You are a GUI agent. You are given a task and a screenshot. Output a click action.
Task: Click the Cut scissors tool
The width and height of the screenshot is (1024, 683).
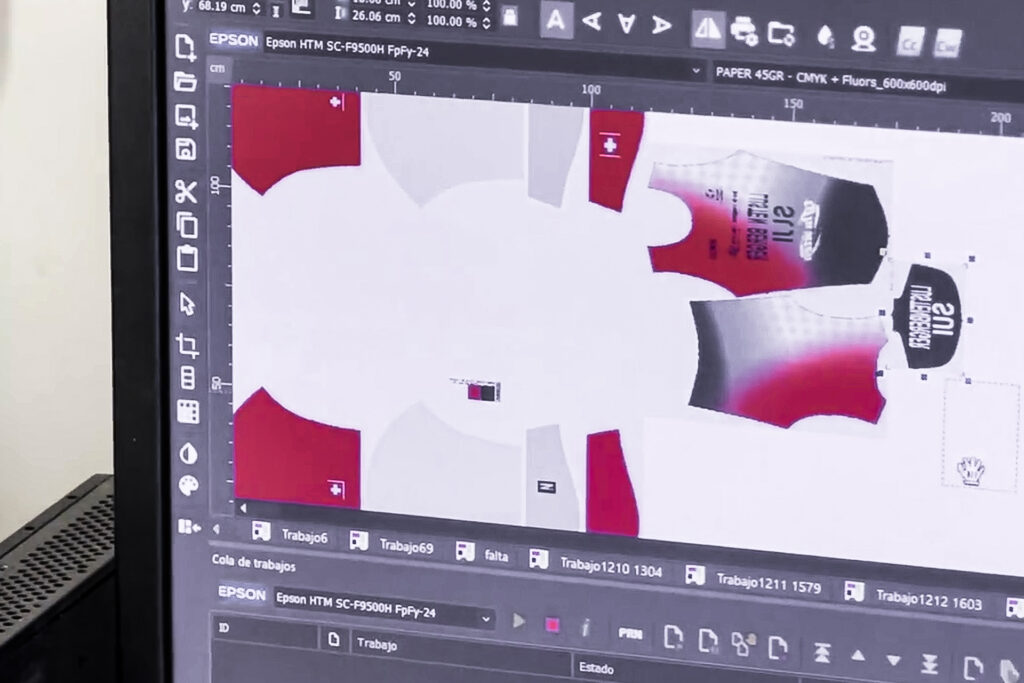(x=186, y=192)
